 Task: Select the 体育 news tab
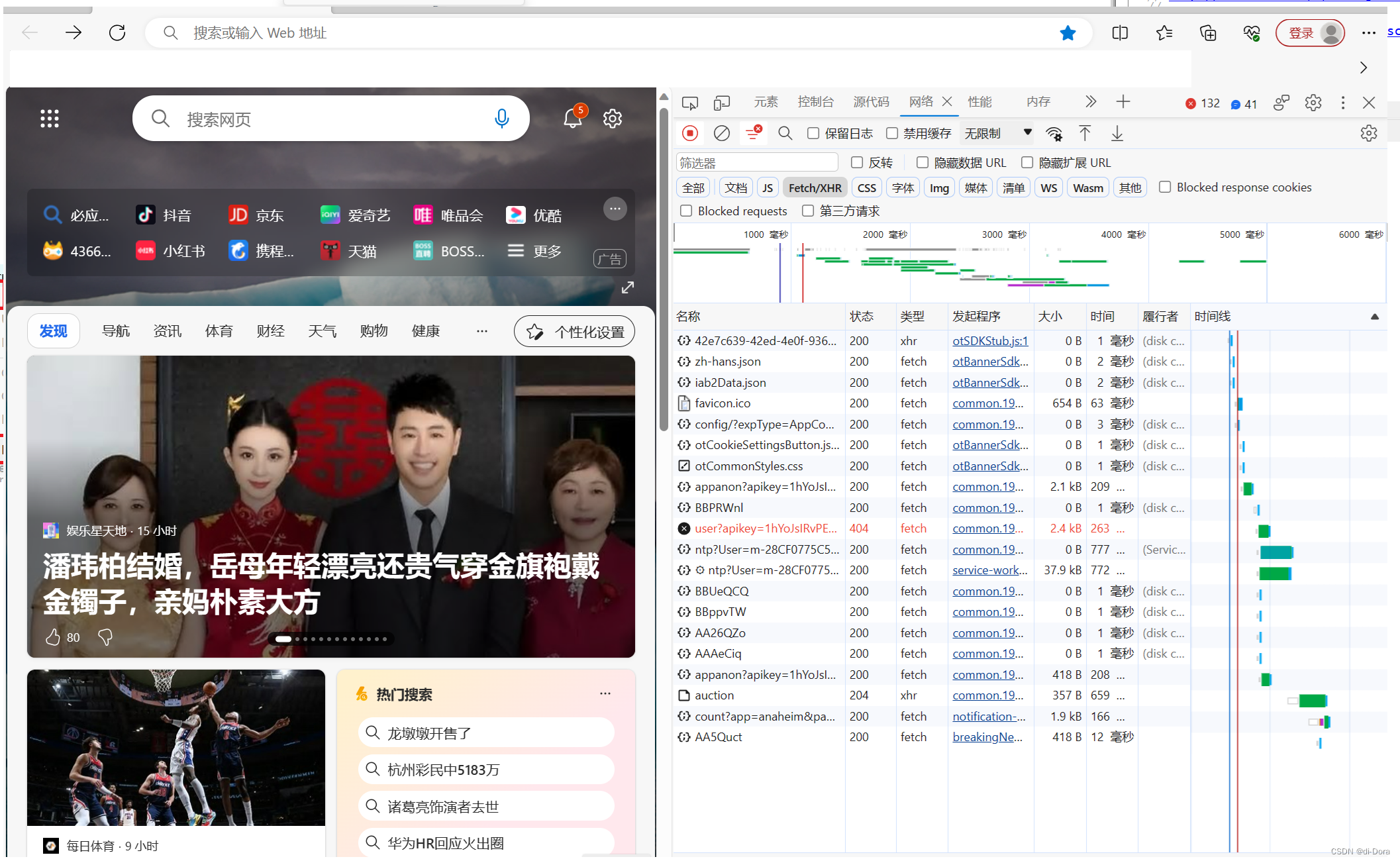click(x=219, y=331)
